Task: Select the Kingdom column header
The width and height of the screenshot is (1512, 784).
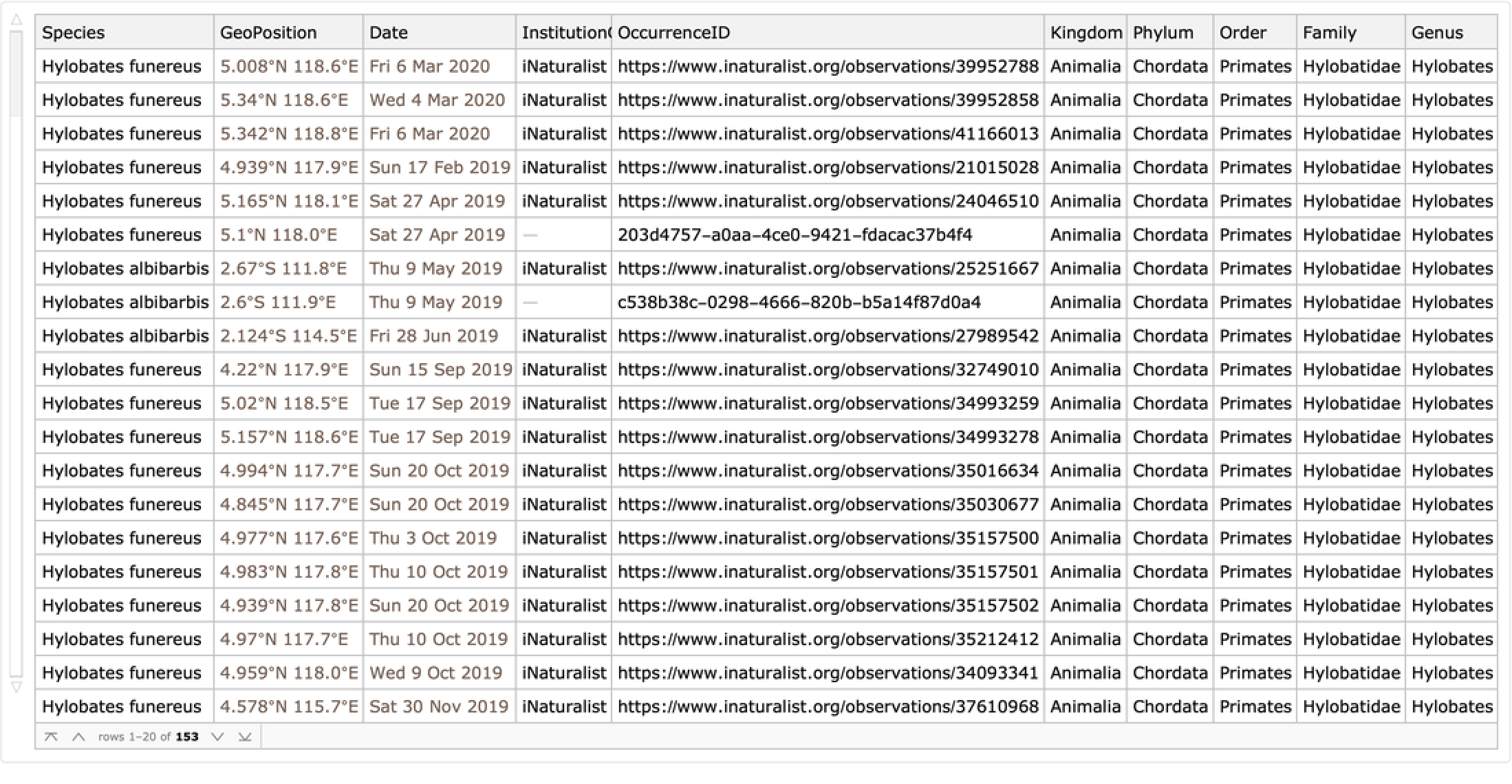Action: click(1086, 32)
